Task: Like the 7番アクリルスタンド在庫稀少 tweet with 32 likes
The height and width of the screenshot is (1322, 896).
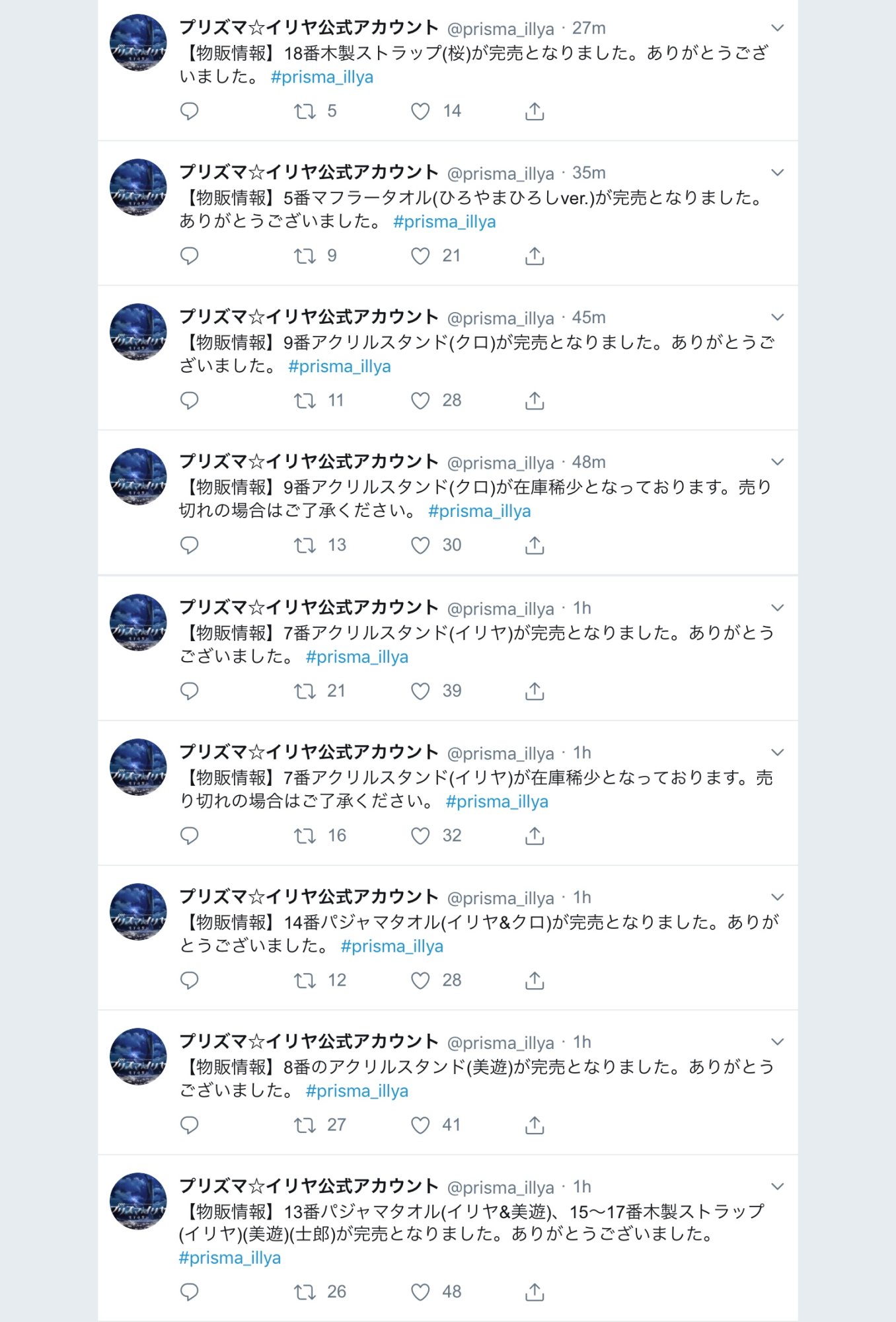Action: (x=420, y=836)
